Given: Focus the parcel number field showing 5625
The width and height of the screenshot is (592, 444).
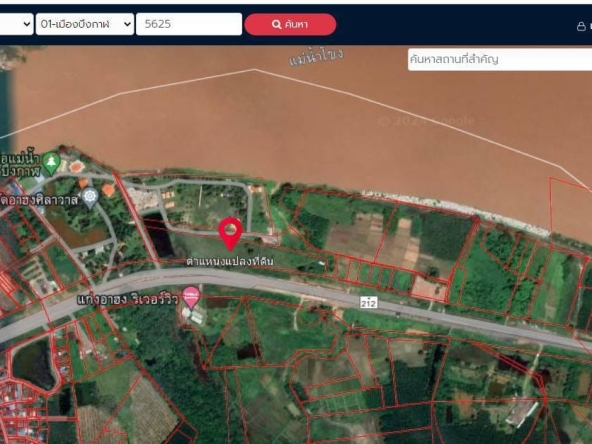Looking at the screenshot, I should click(x=189, y=24).
